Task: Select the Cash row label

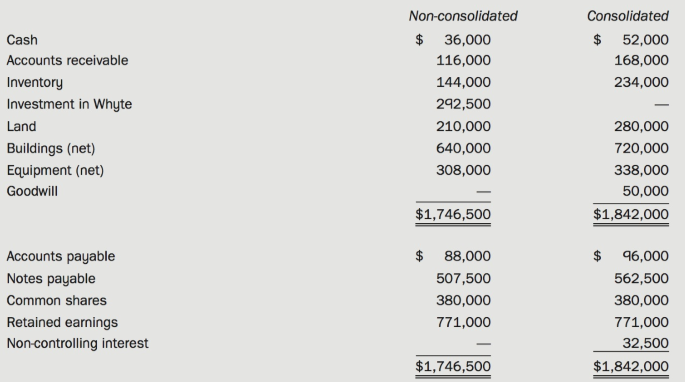Action: (x=22, y=40)
